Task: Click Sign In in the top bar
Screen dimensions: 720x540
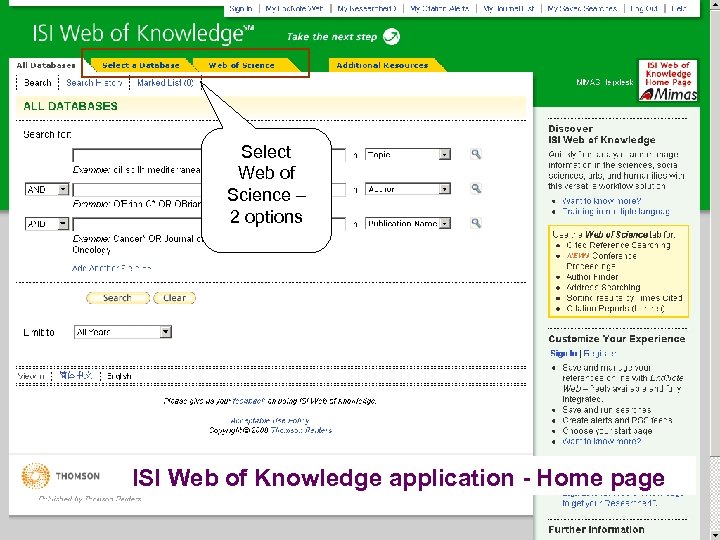Action: [x=241, y=8]
